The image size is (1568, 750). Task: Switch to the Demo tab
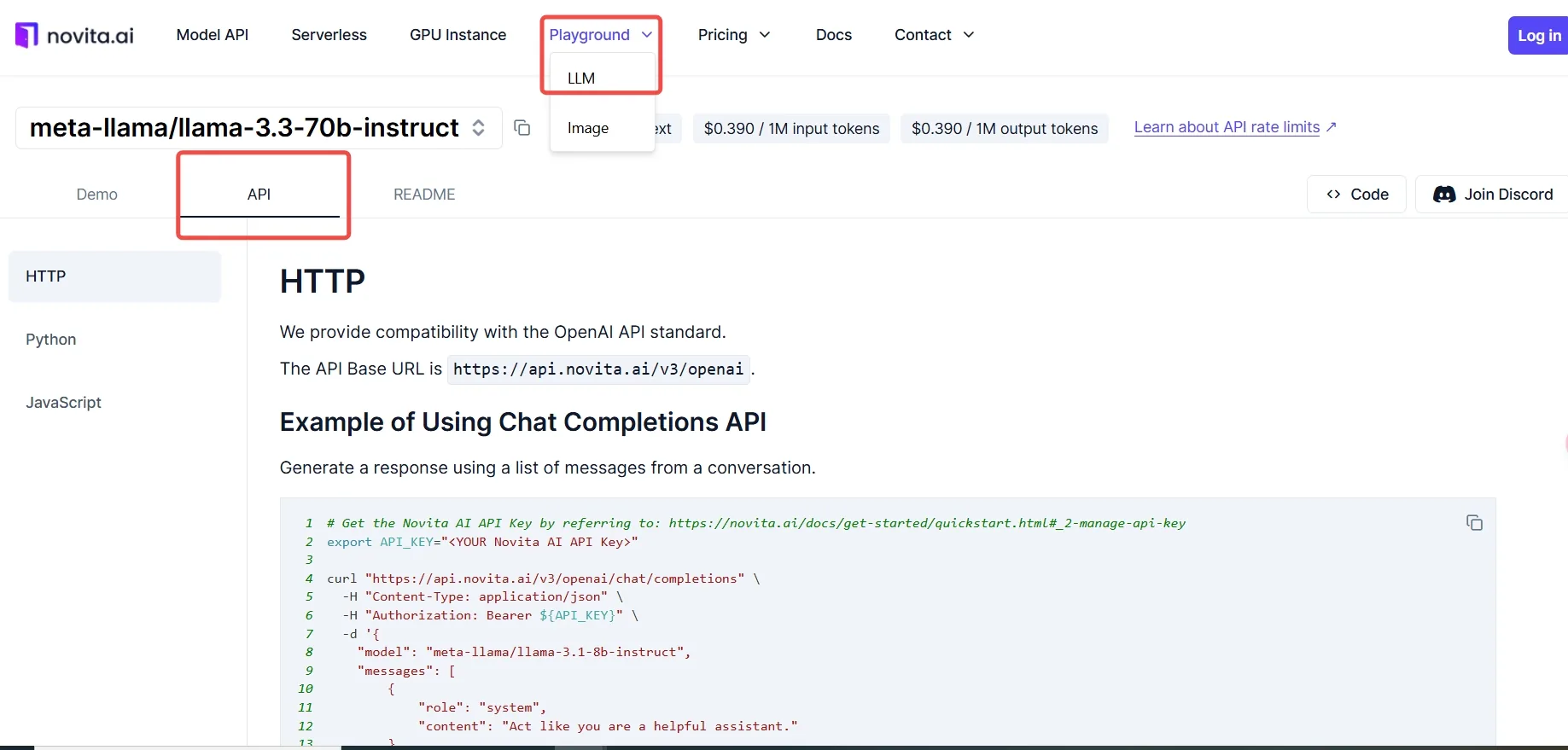(x=97, y=195)
